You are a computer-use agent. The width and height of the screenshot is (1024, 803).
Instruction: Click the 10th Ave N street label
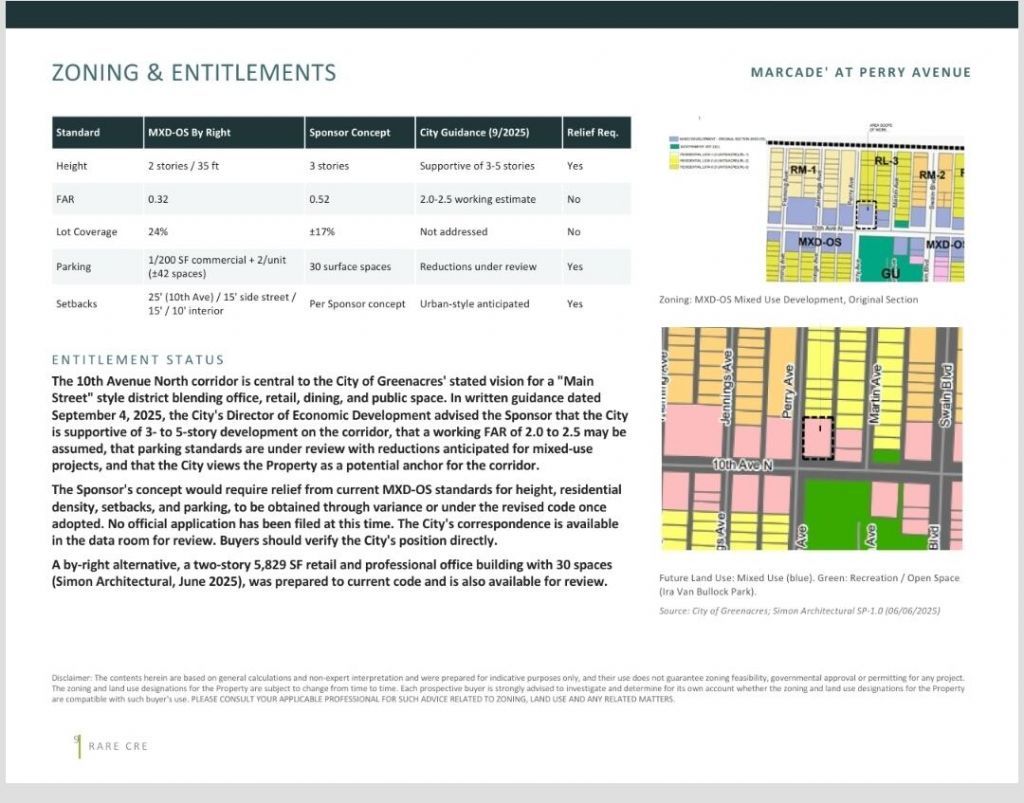pyautogui.click(x=742, y=465)
